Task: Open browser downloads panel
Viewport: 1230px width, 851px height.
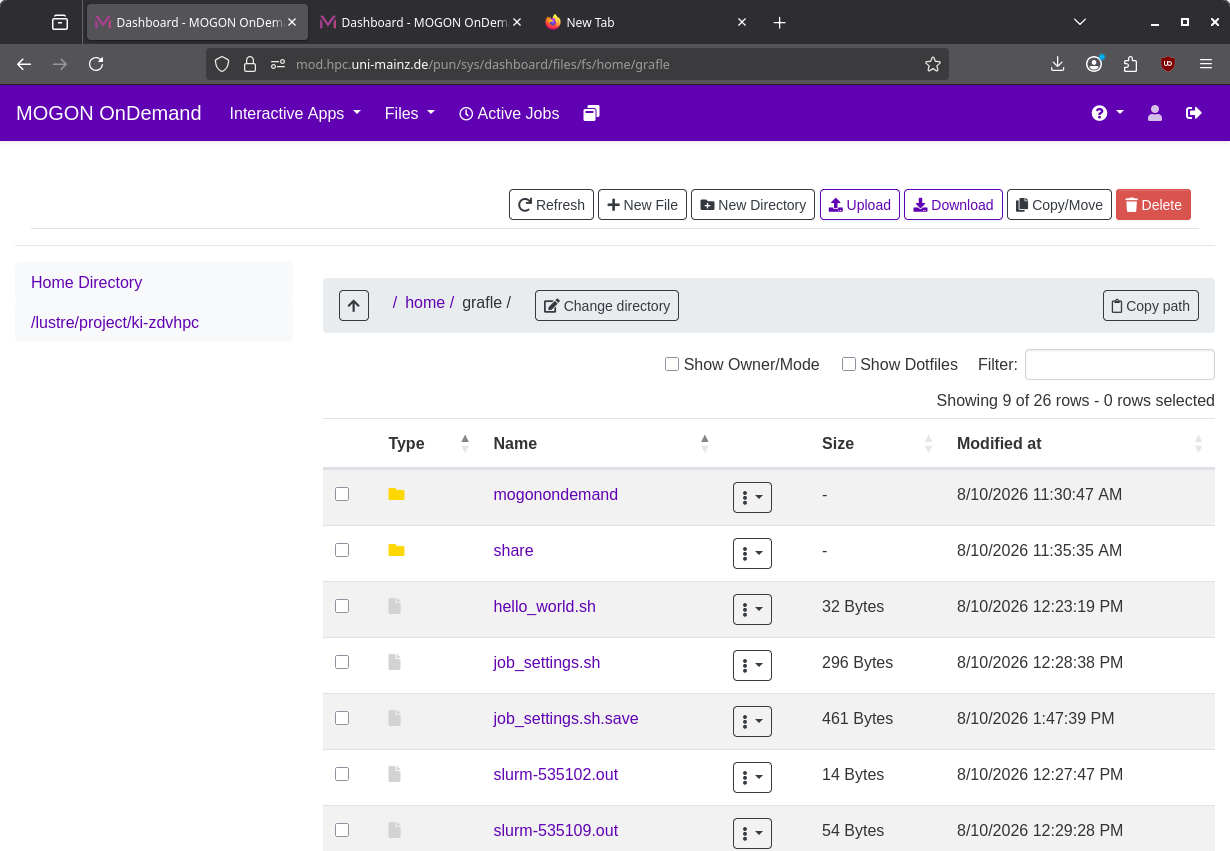Action: coord(1057,64)
